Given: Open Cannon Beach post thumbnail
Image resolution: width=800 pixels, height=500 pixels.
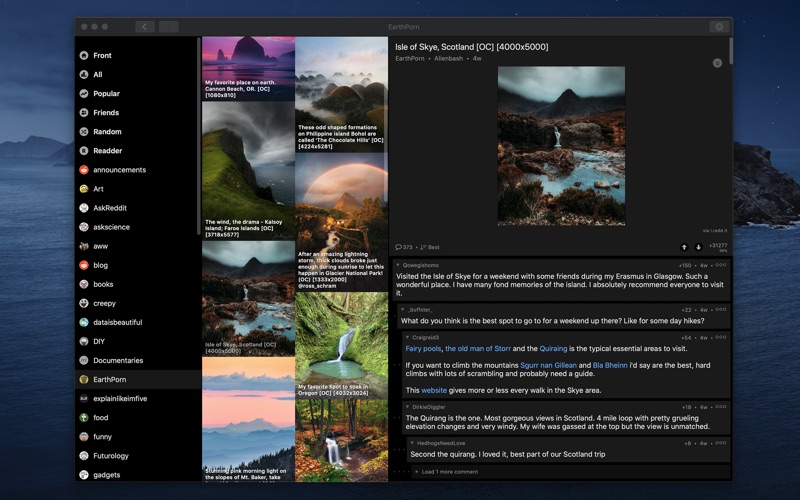Looking at the screenshot, I should click(x=248, y=68).
